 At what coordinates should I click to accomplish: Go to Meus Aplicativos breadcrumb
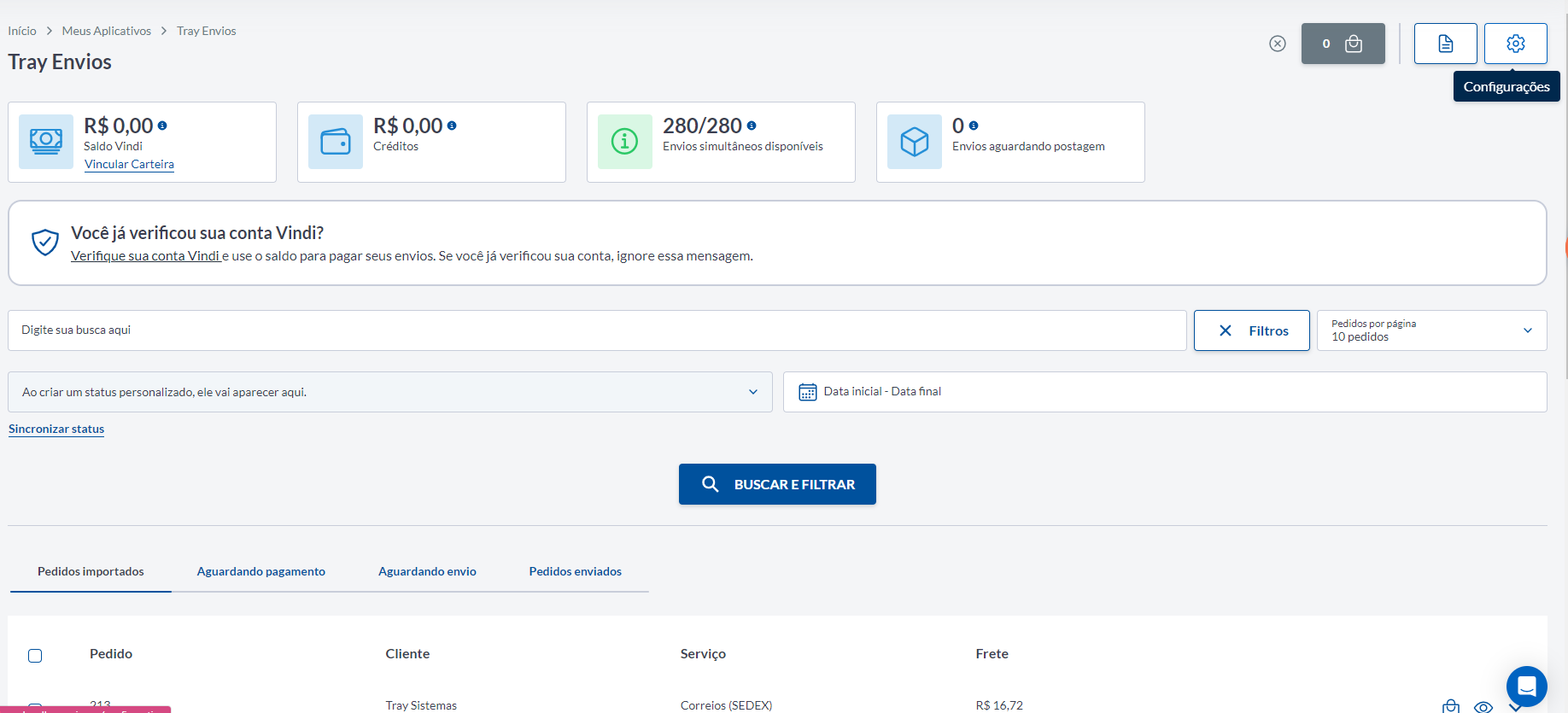tap(107, 31)
